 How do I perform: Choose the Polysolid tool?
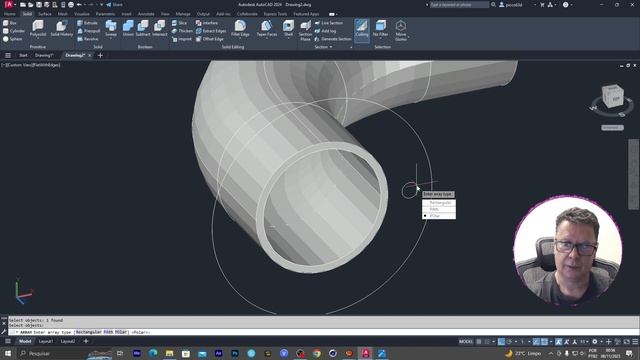[38, 29]
